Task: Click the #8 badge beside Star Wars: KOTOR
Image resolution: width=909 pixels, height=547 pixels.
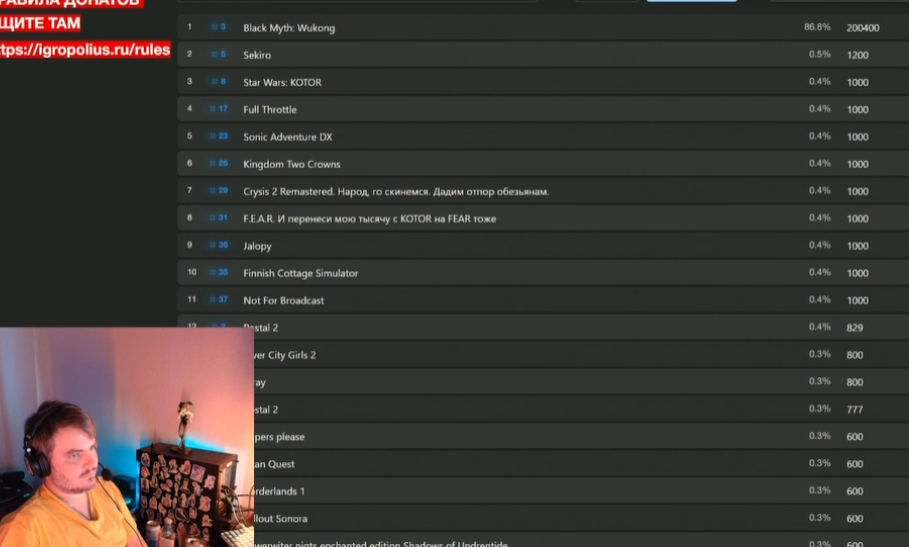Action: coord(219,82)
